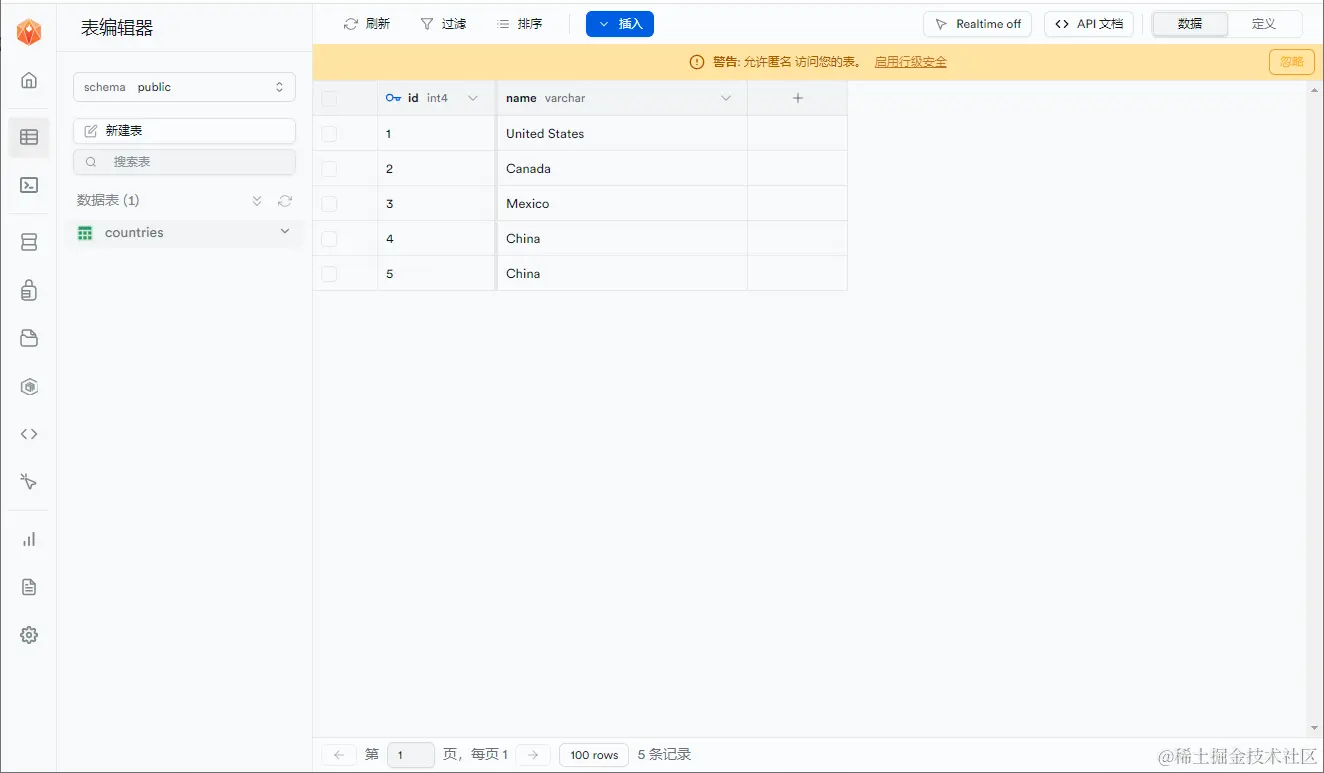Check the row checkbox for Canada
Viewport: 1324px width, 773px height.
329,168
